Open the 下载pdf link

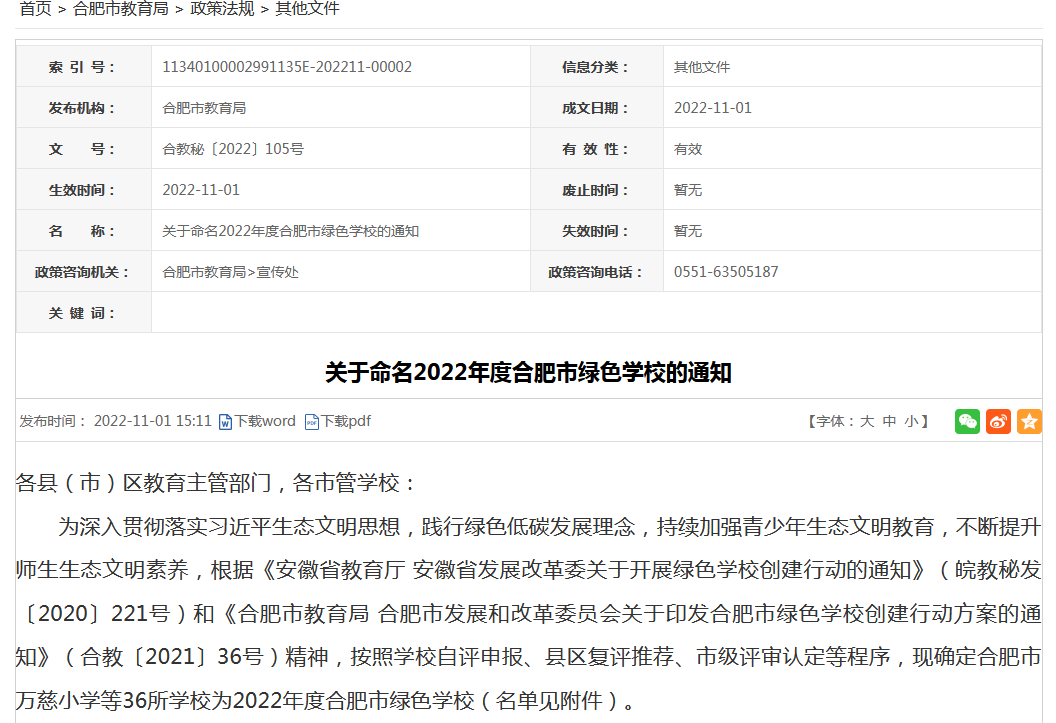(346, 421)
